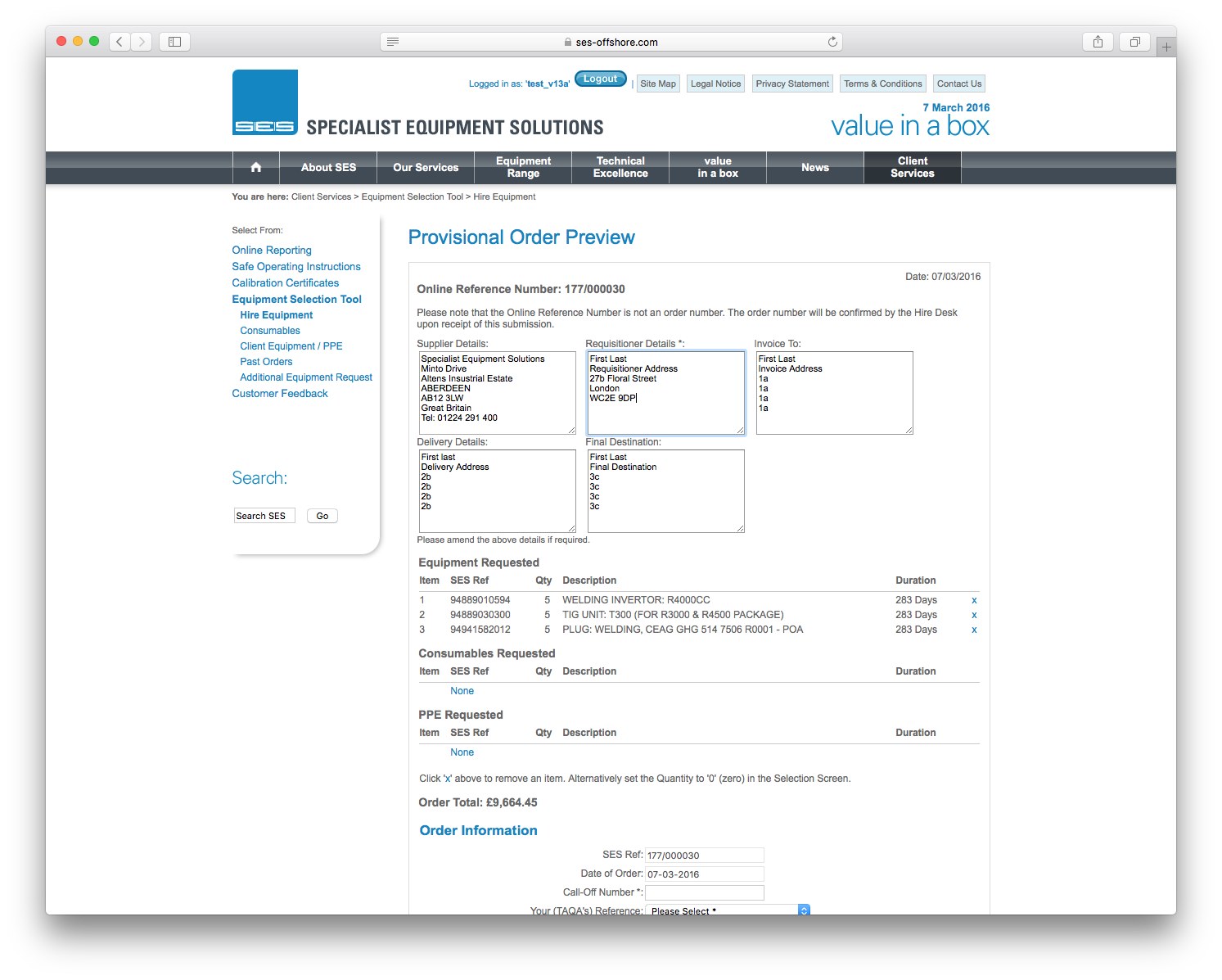Open Online Reporting in sidebar
Viewport: 1222px width, 980px height.
coord(272,250)
